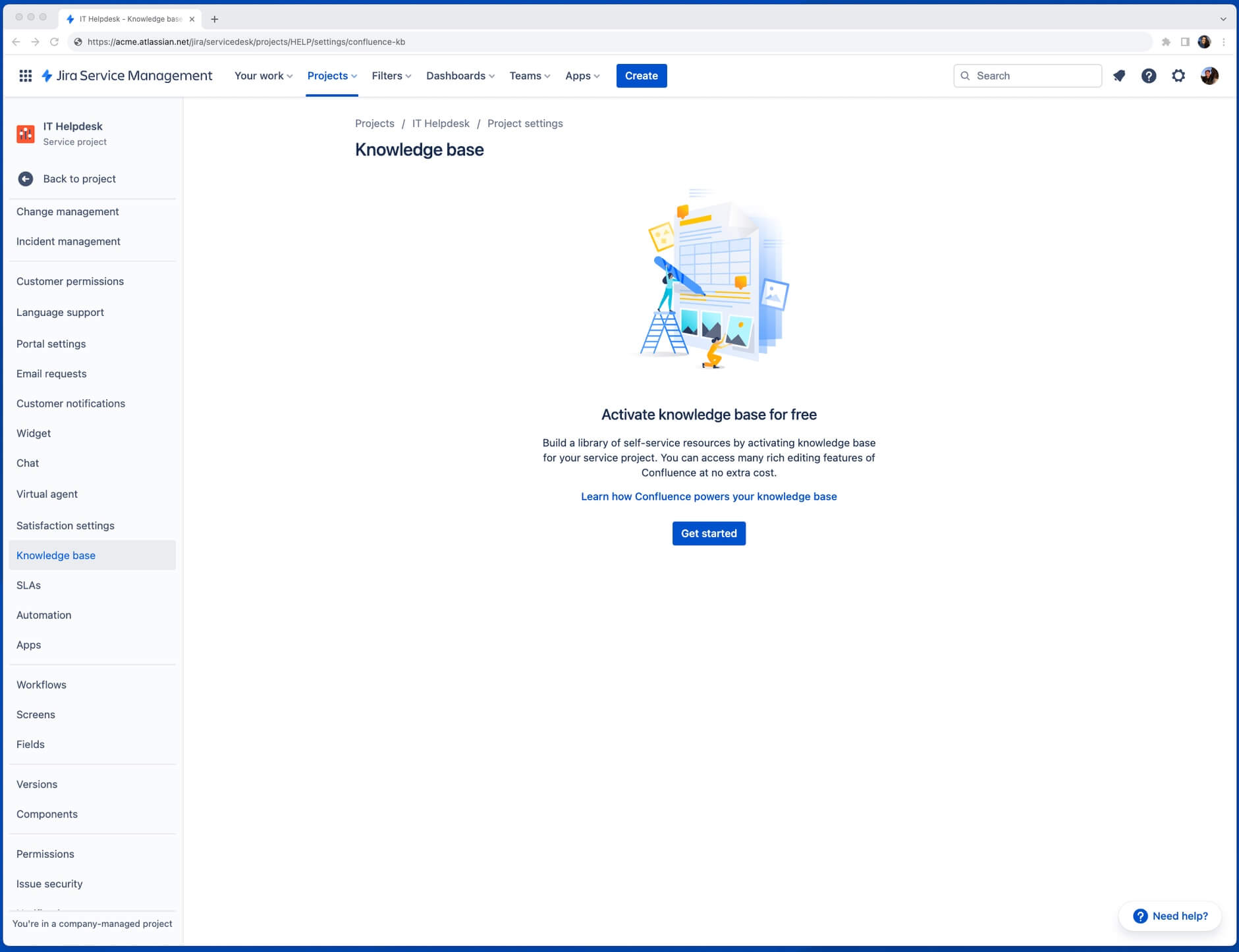Image resolution: width=1239 pixels, height=952 pixels.
Task: Open Jira settings via gear icon
Action: click(1178, 76)
